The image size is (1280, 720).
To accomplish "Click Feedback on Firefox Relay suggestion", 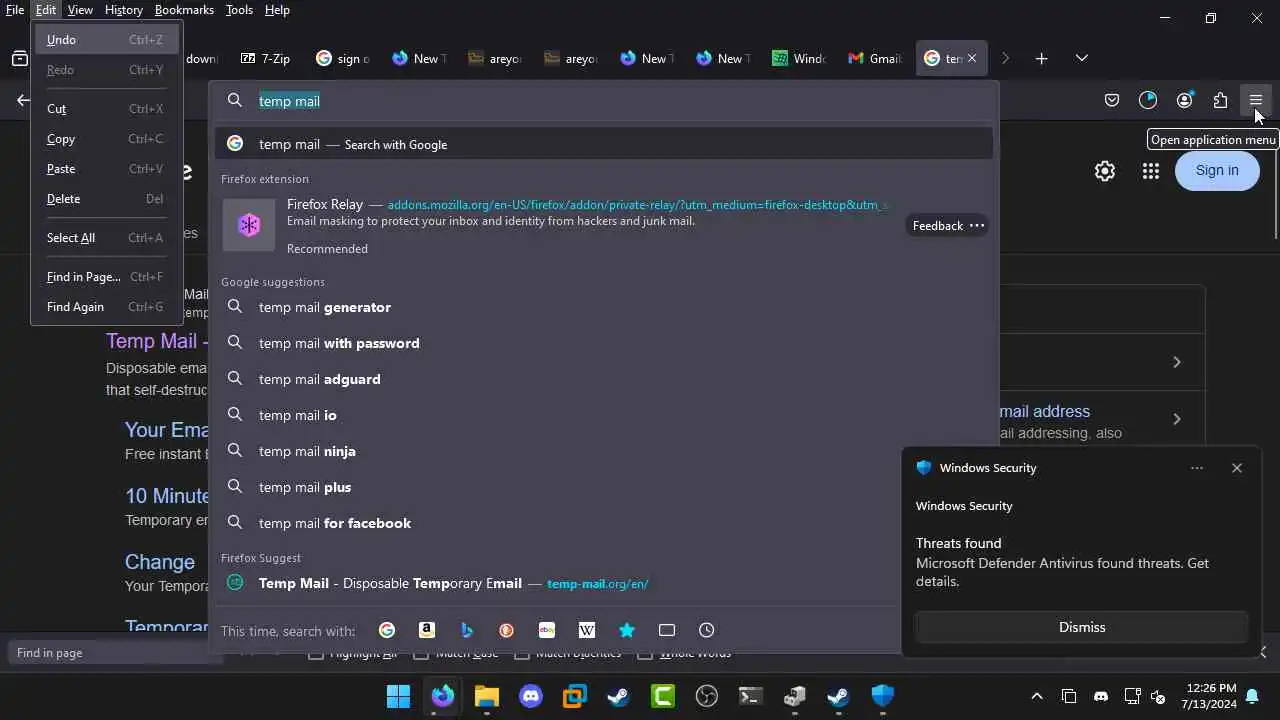I will 937,226.
